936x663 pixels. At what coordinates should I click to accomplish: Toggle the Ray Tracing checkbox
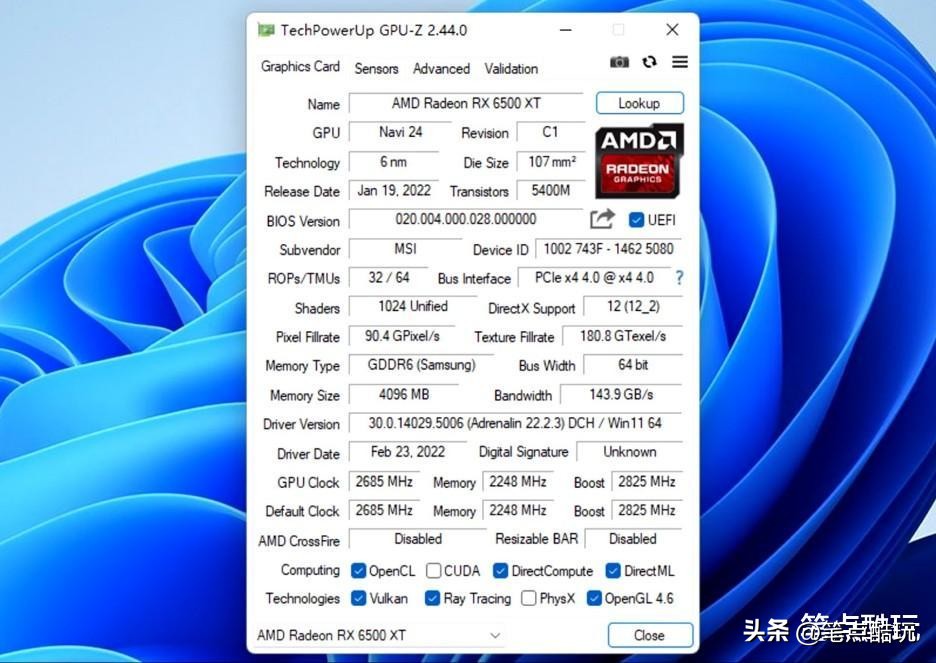click(432, 598)
